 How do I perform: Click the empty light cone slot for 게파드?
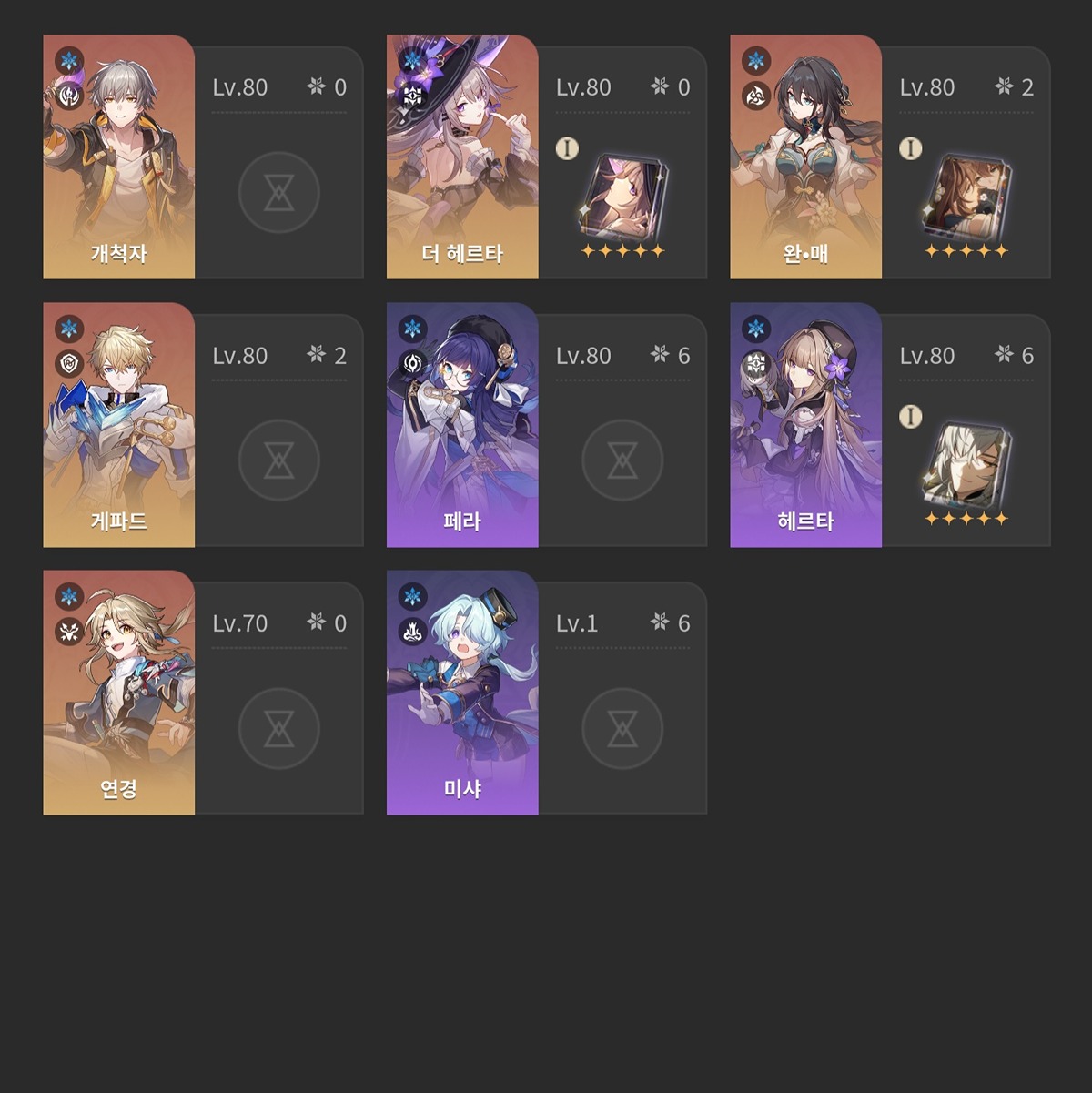[278, 460]
